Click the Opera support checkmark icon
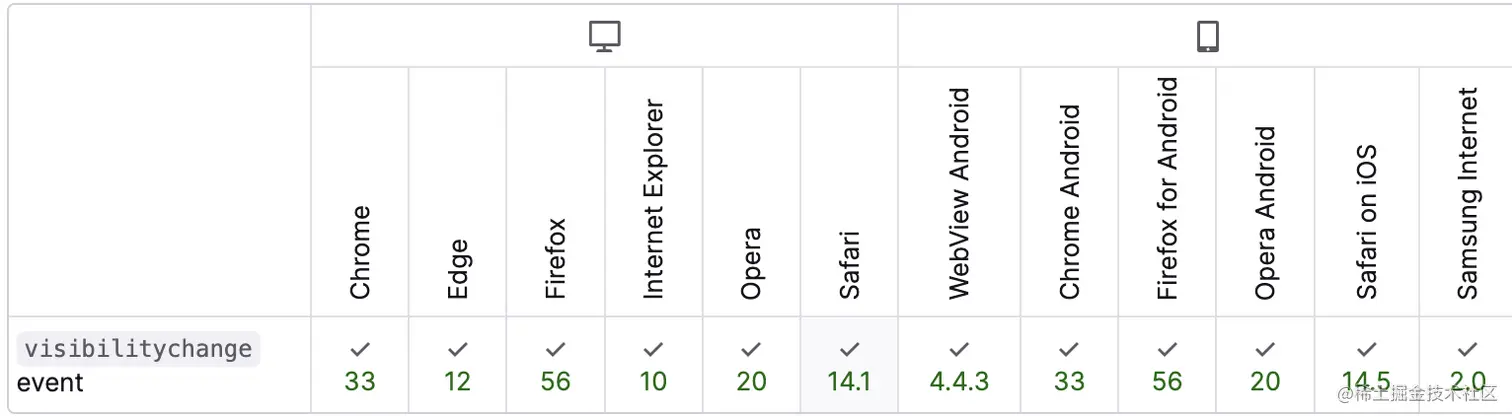The width and height of the screenshot is (1512, 418). [752, 350]
